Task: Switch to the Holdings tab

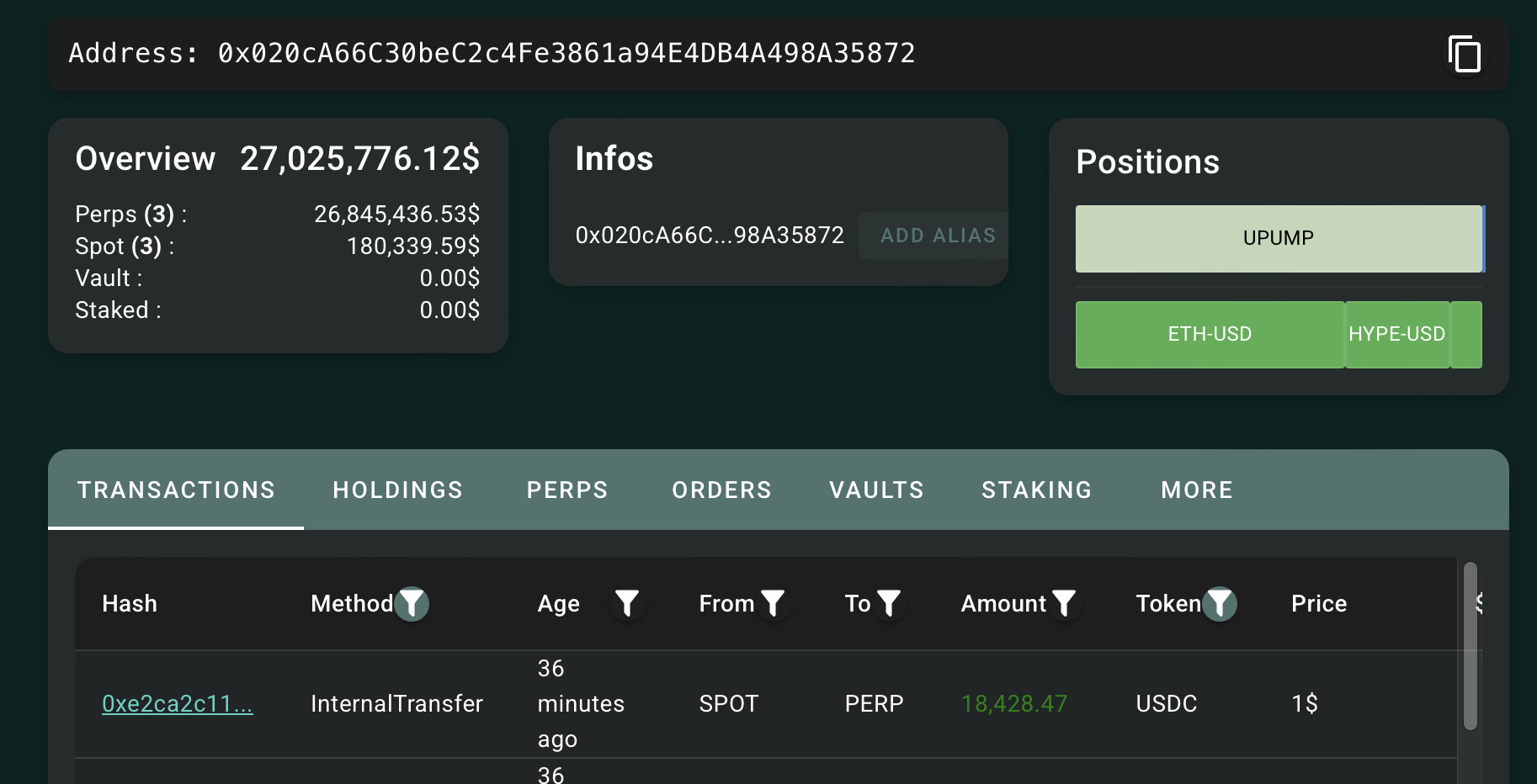Action: point(397,490)
